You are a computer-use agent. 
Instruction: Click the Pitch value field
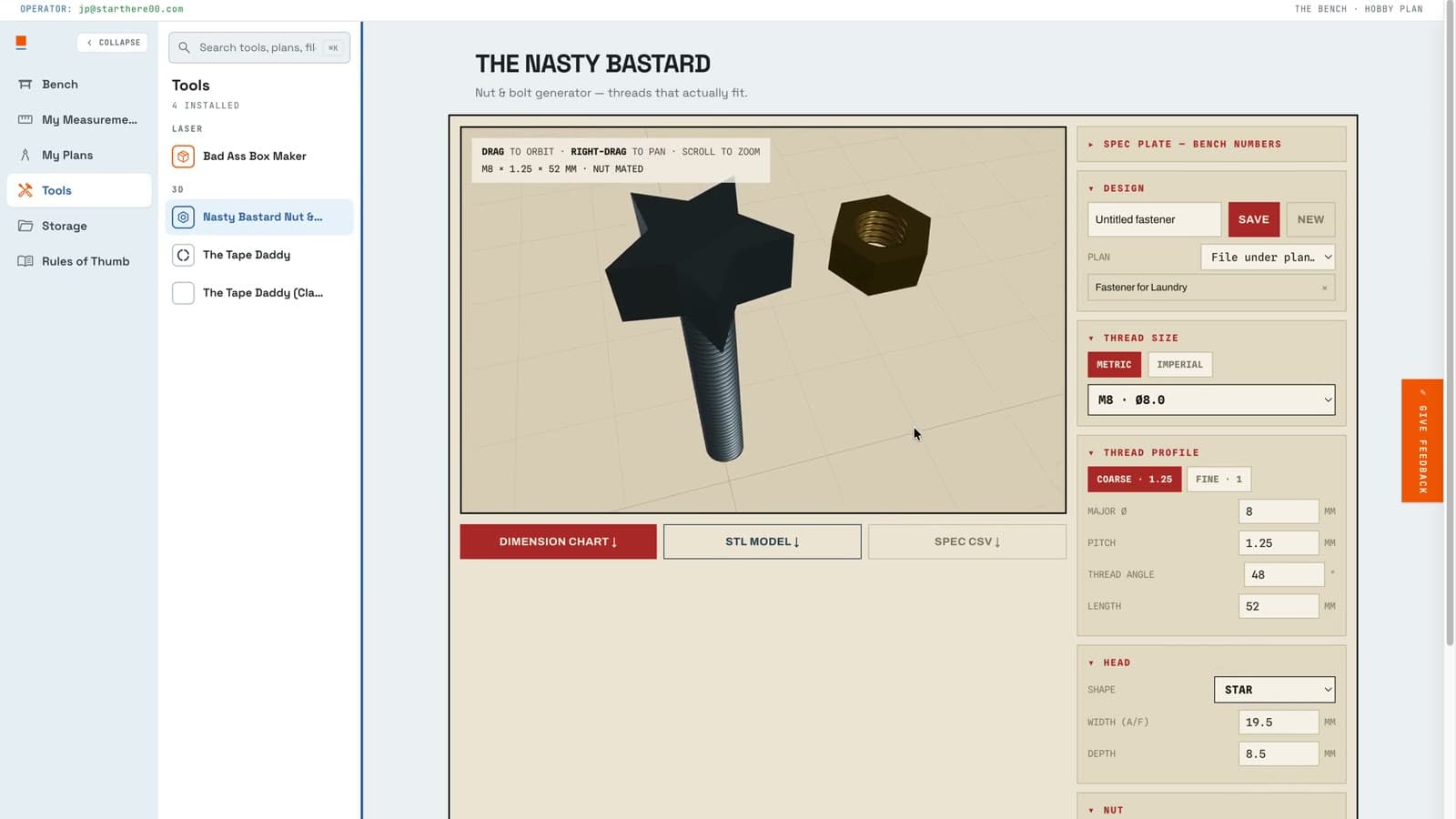coord(1278,543)
